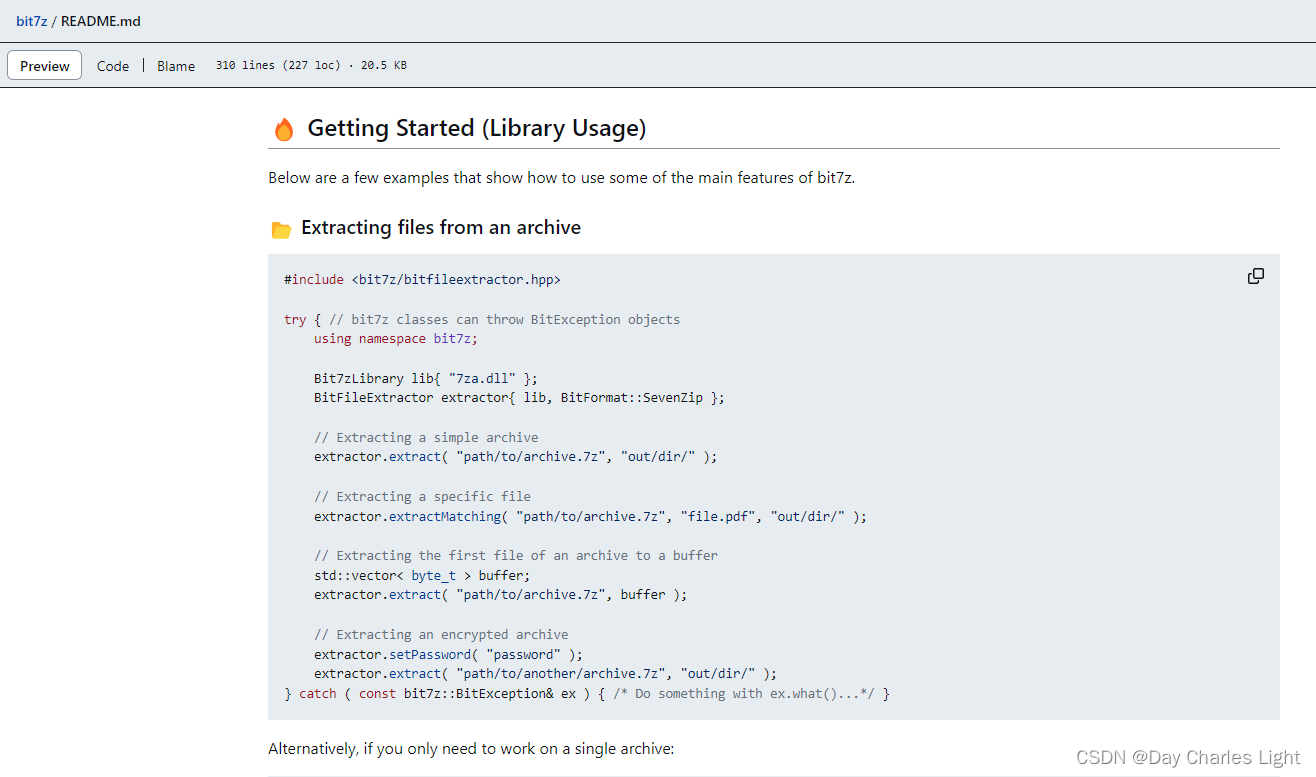
Task: Click the folder emoji beside Extracting files
Action: (x=281, y=230)
